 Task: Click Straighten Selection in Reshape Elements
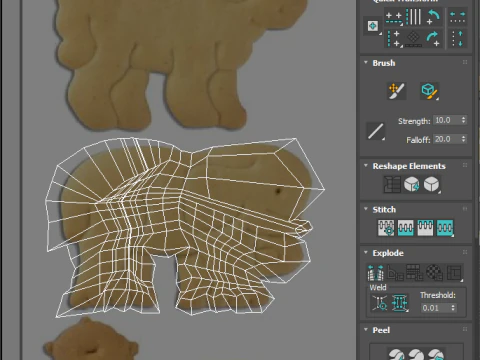[392, 184]
